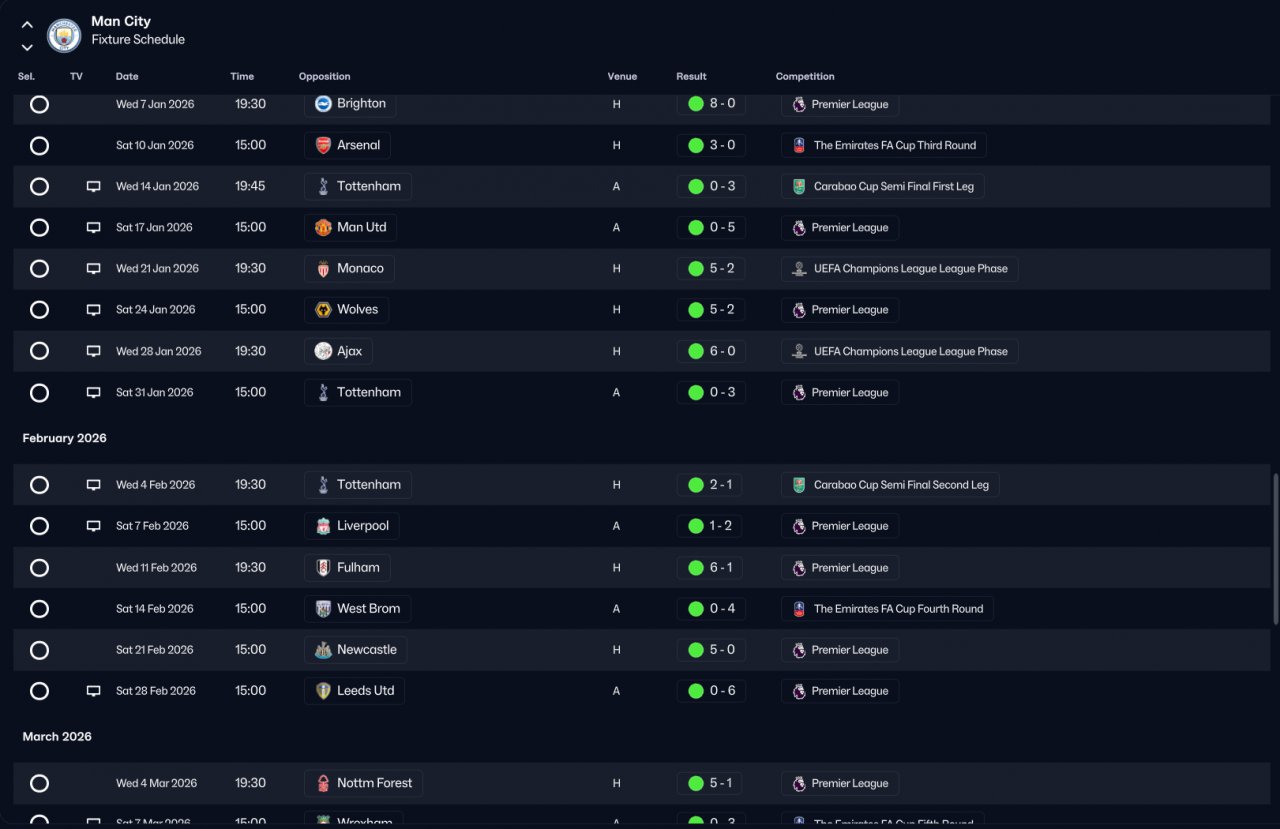Click the Liverpool crest icon
Screen dimensions: 1280x829
pyautogui.click(x=323, y=526)
